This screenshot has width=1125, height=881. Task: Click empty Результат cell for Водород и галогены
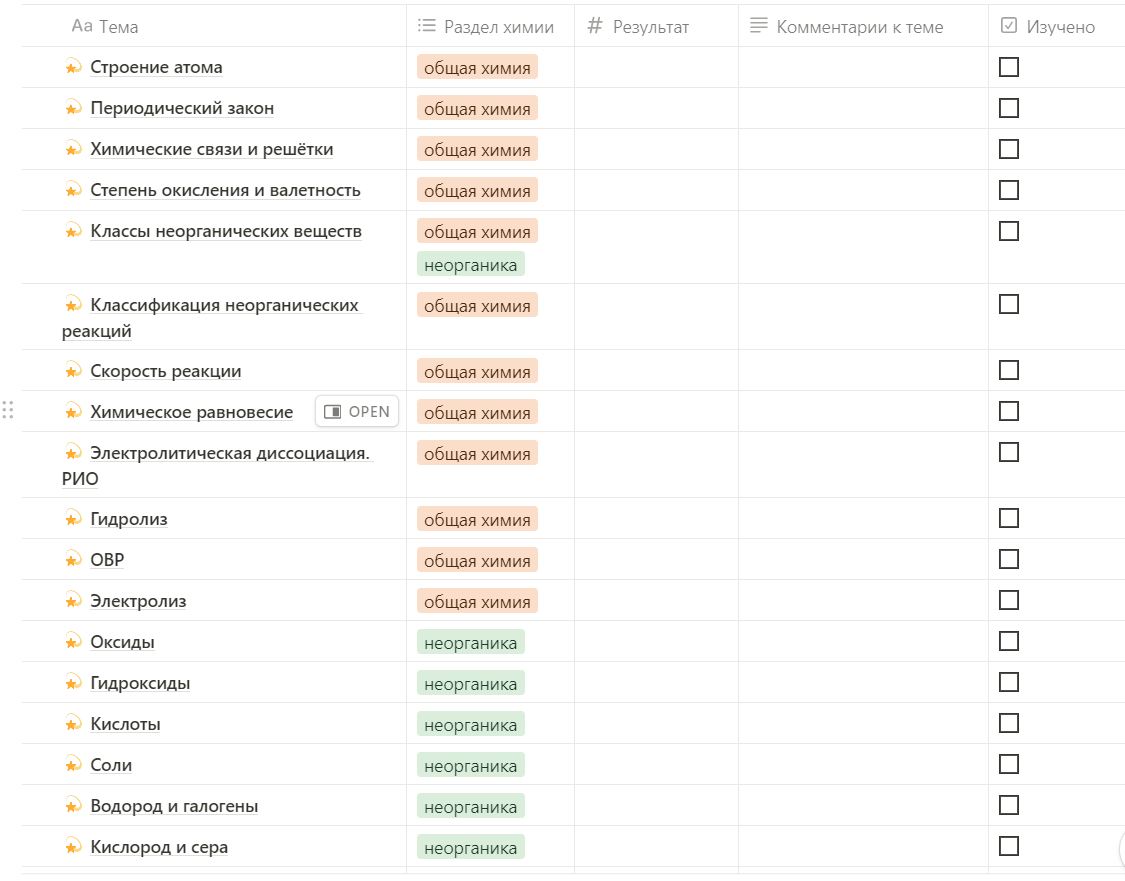click(x=656, y=805)
